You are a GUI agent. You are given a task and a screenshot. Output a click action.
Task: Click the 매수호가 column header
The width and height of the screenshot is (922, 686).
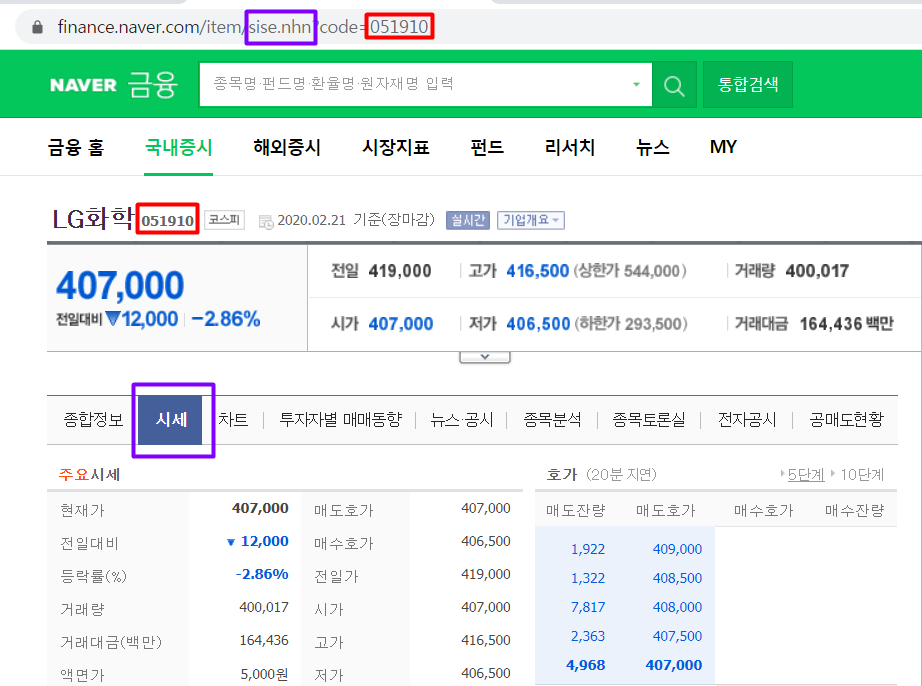click(x=763, y=510)
